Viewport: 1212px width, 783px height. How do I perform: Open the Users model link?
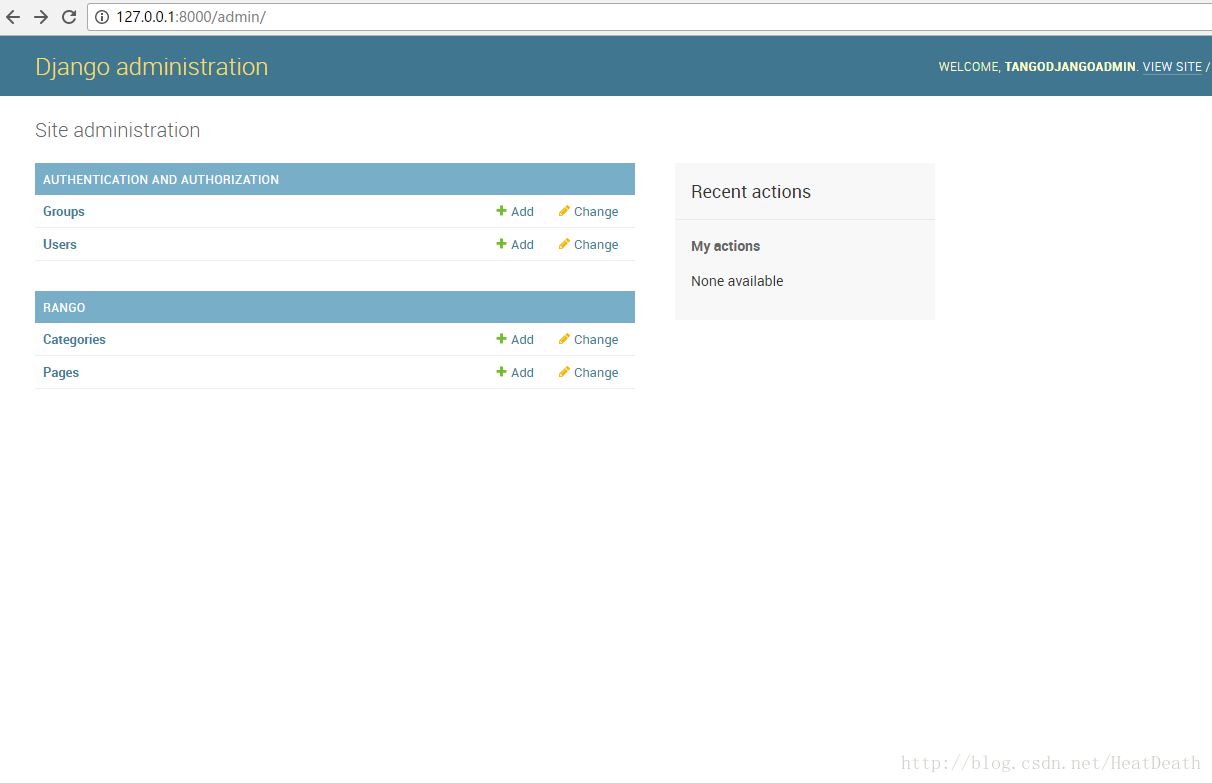(60, 244)
